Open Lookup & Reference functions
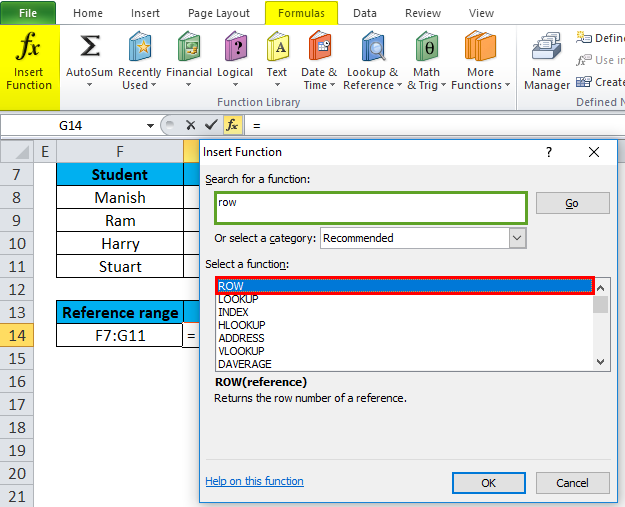Image resolution: width=625 pixels, height=507 pixels. click(x=372, y=61)
